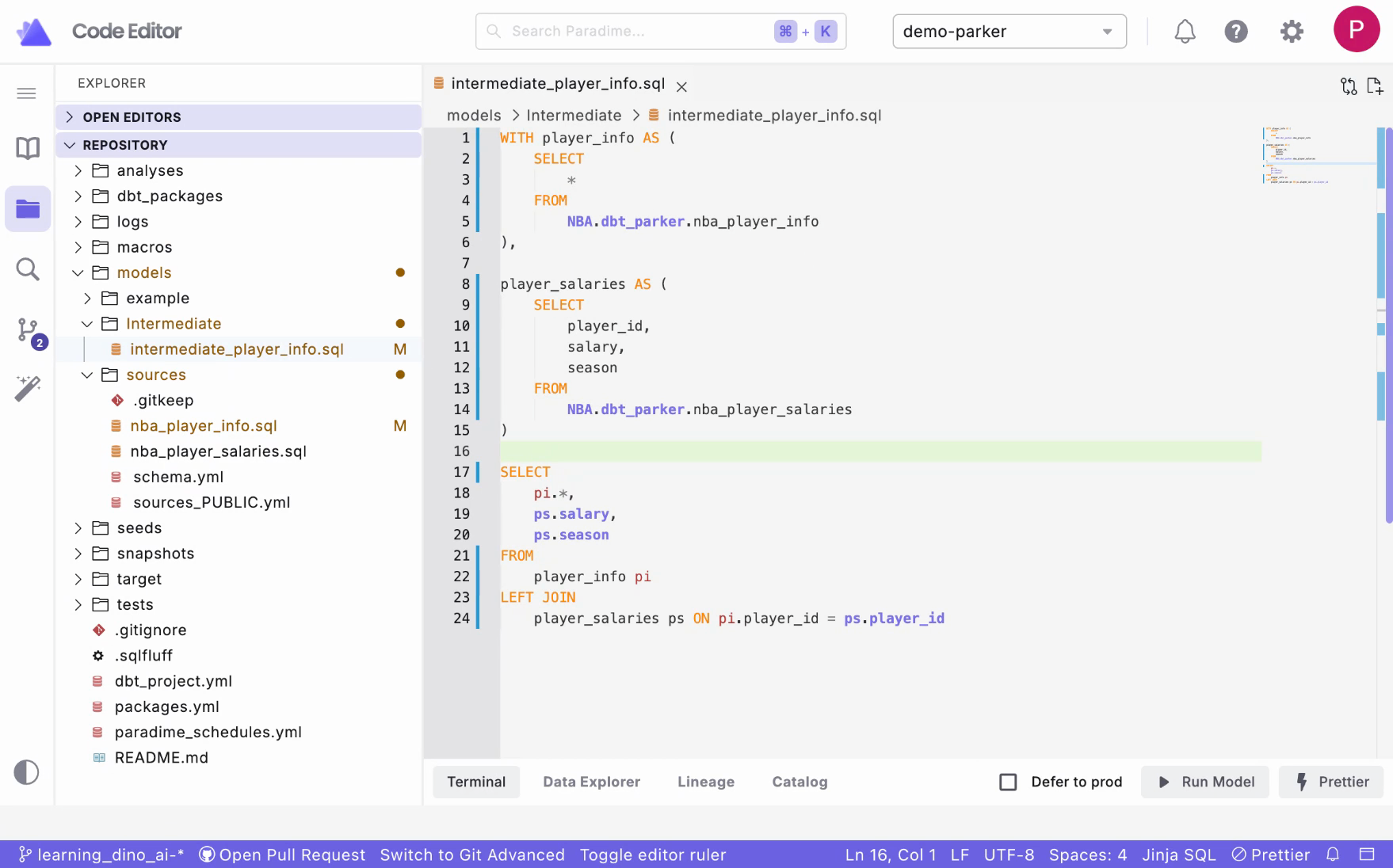This screenshot has width=1393, height=868.
Task: Switch to the Data Explorer tab
Action: pyautogui.click(x=592, y=782)
